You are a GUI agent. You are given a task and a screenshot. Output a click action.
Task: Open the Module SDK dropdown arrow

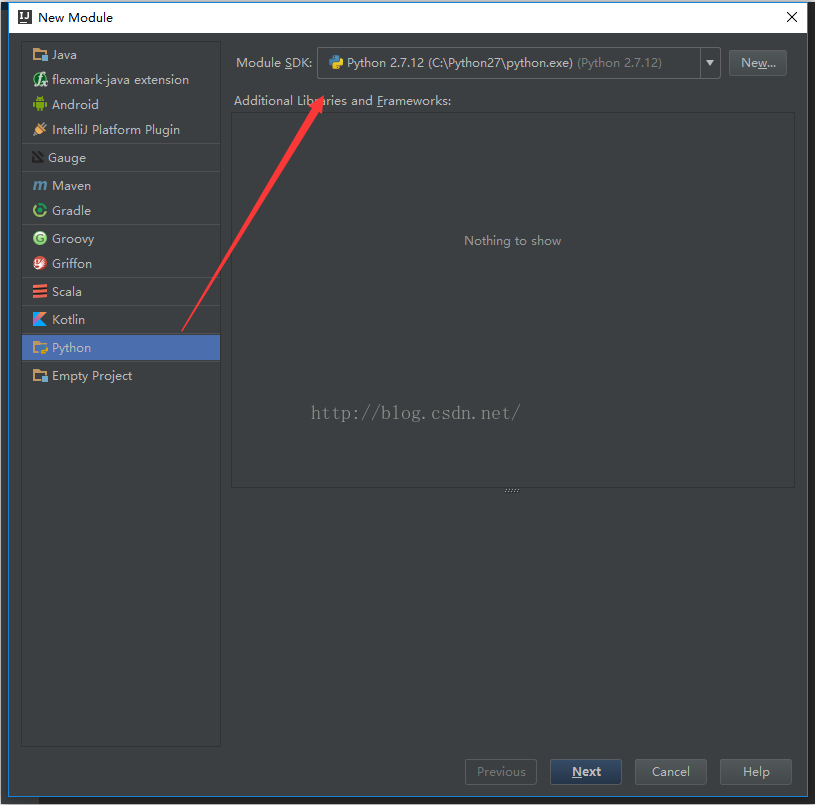[x=710, y=63]
